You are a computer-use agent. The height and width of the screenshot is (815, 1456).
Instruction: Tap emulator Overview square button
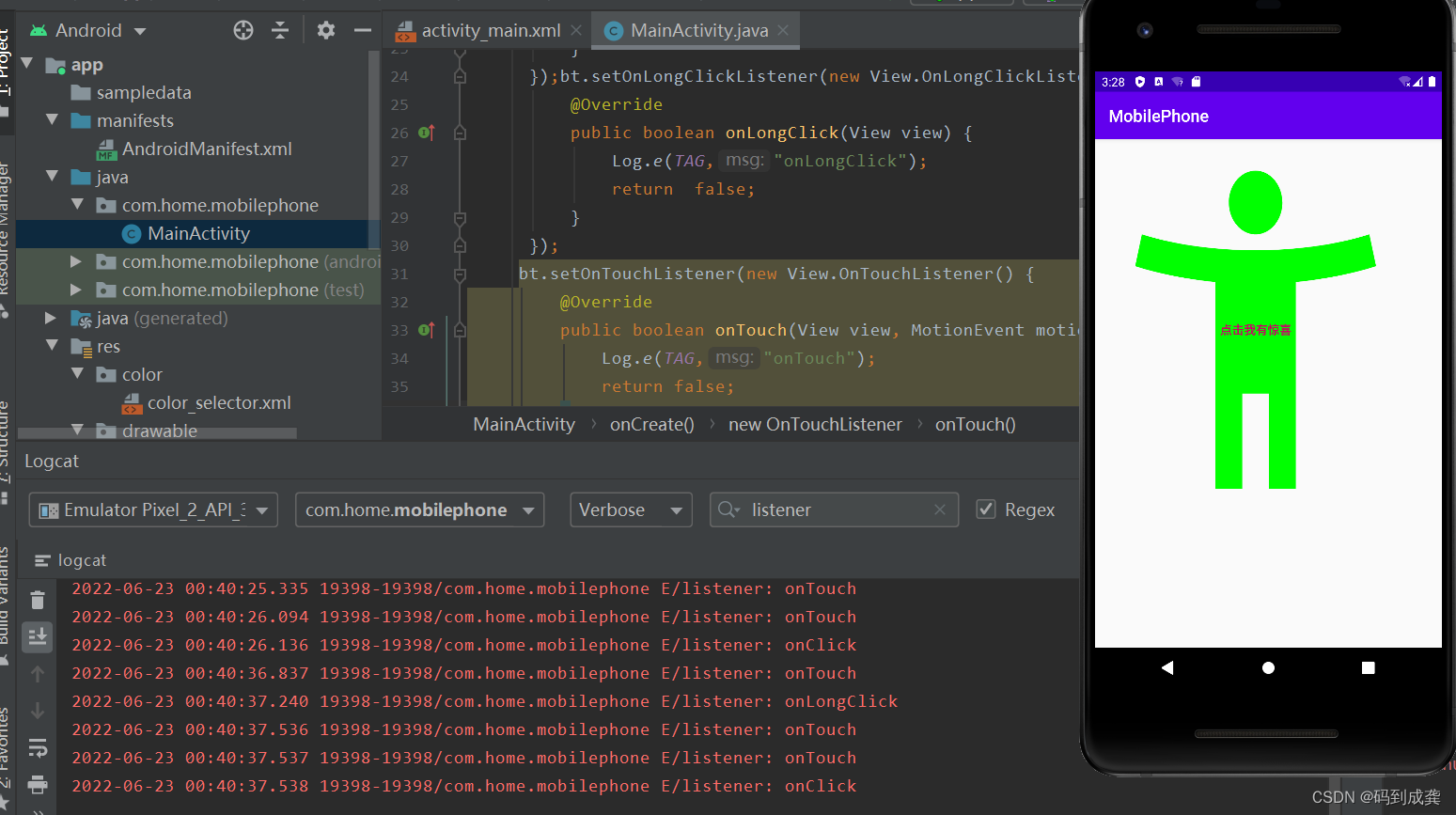click(1369, 667)
